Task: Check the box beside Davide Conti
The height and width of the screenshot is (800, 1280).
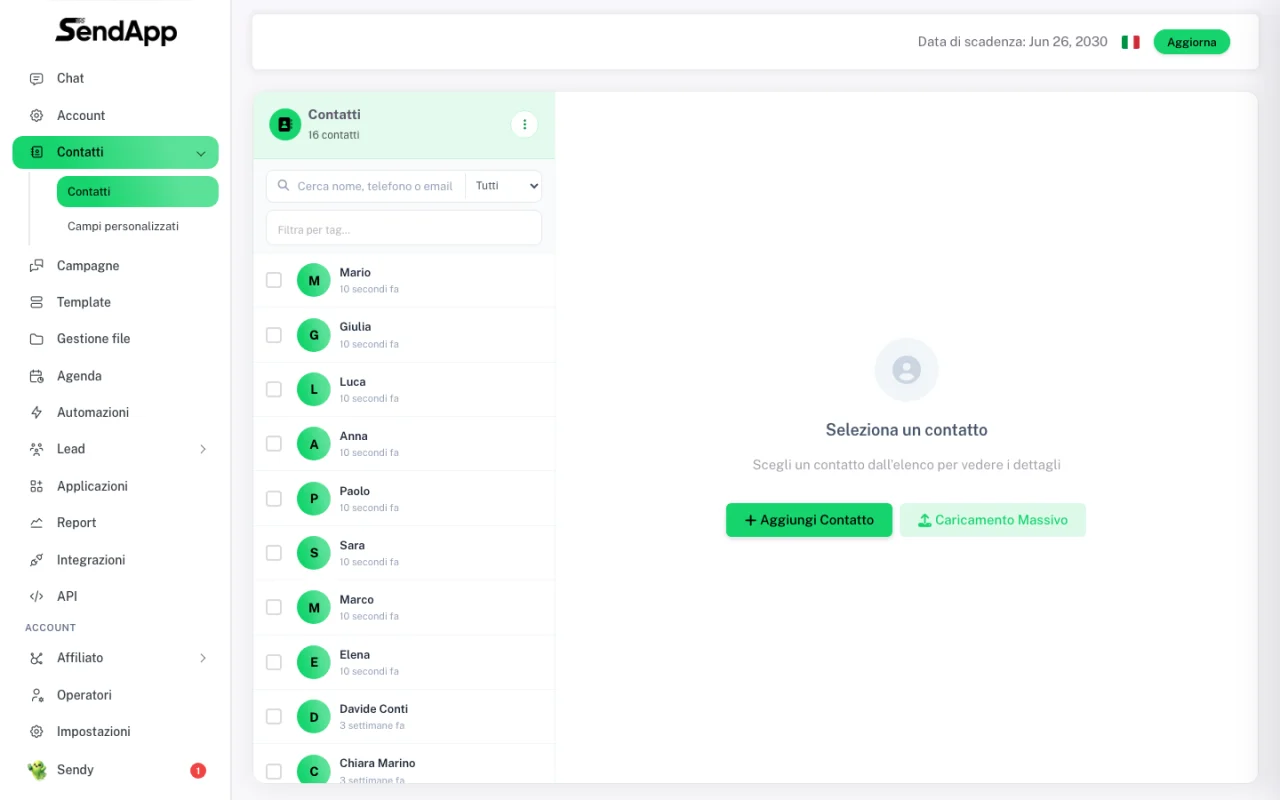Action: point(274,716)
